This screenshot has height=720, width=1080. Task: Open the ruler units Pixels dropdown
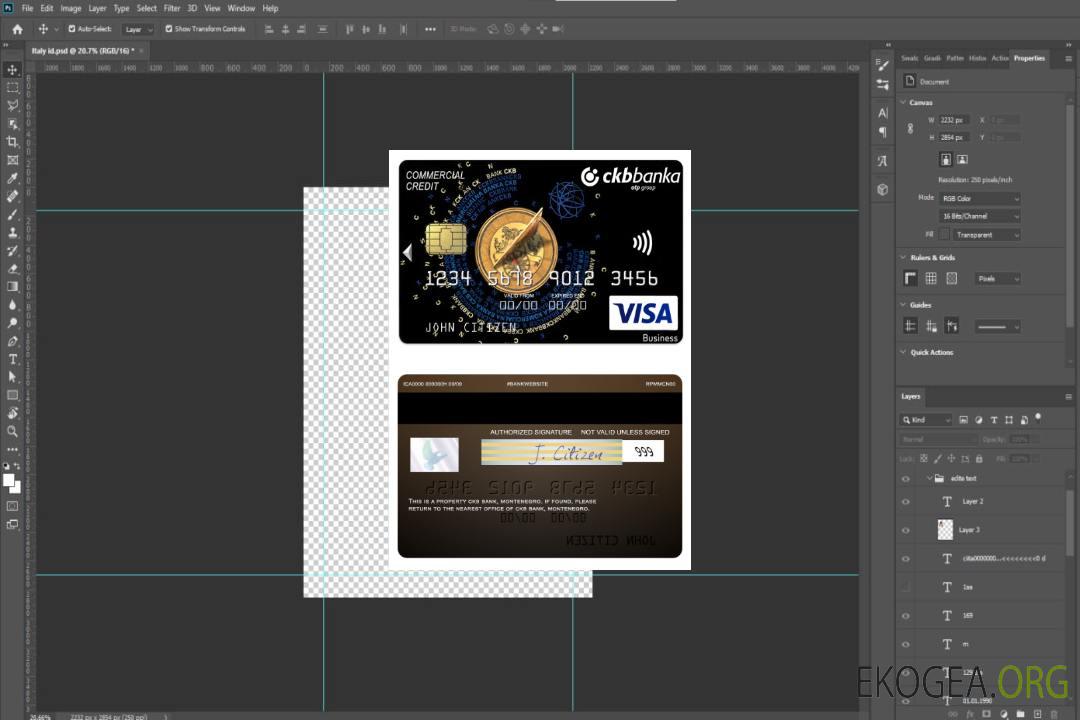[998, 278]
